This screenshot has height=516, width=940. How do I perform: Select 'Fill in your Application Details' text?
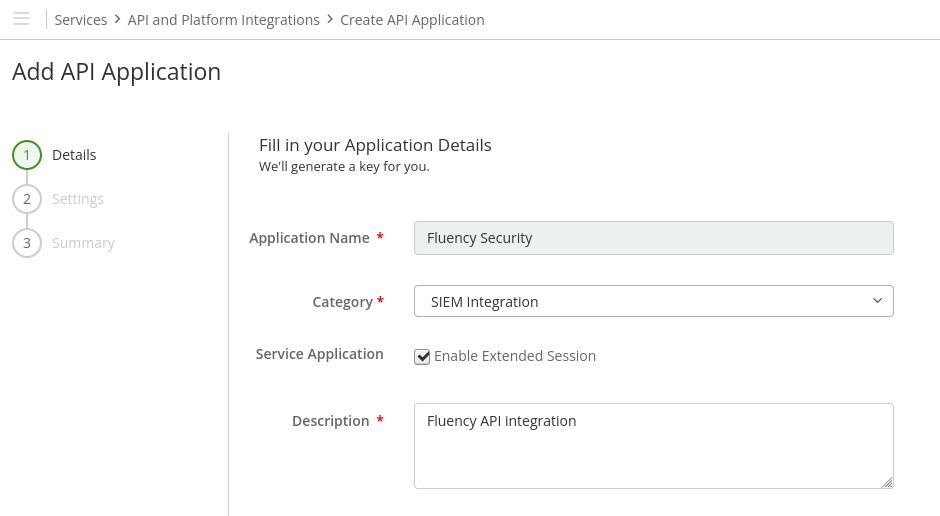tap(375, 145)
